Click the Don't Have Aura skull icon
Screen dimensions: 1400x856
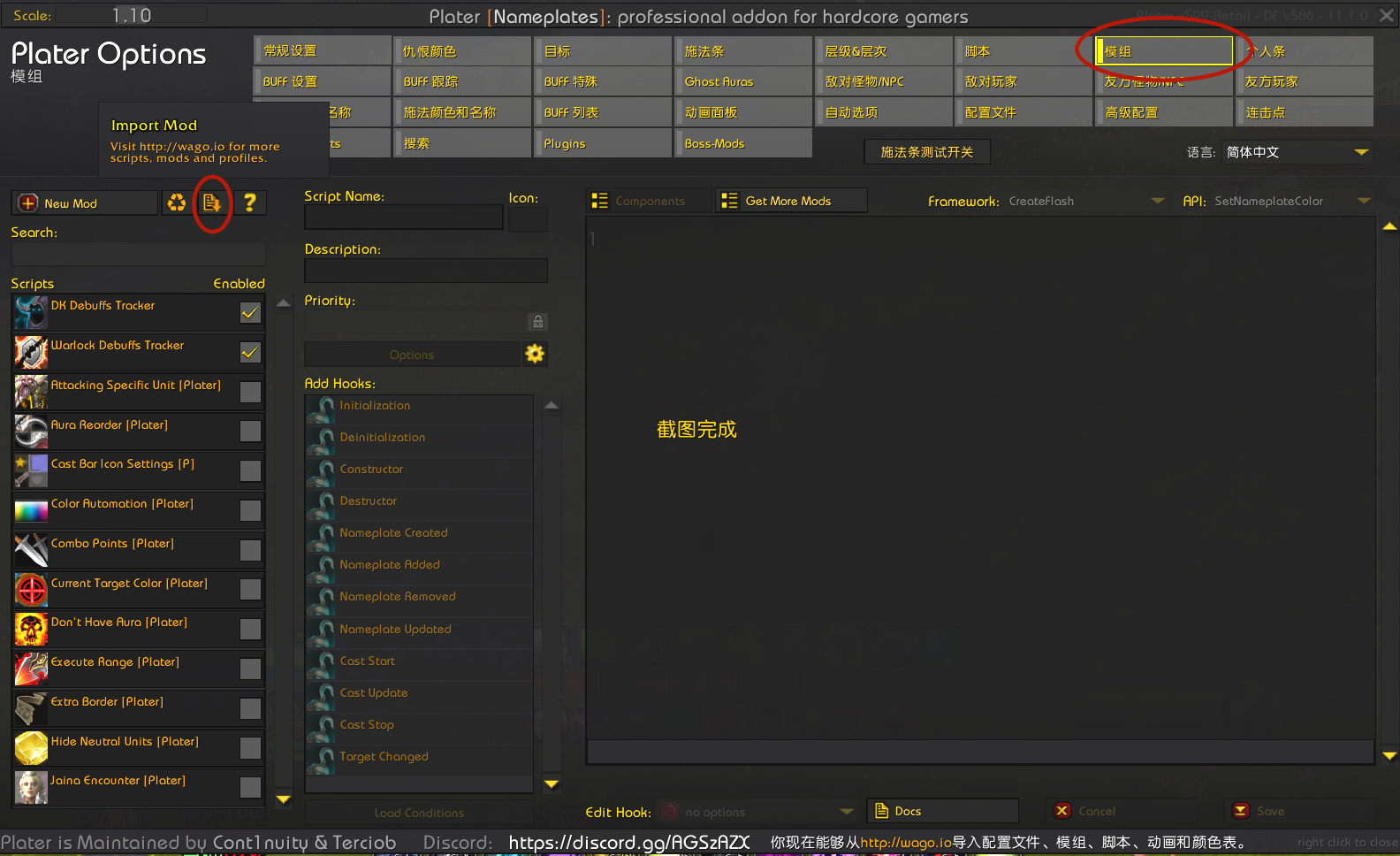(x=31, y=630)
